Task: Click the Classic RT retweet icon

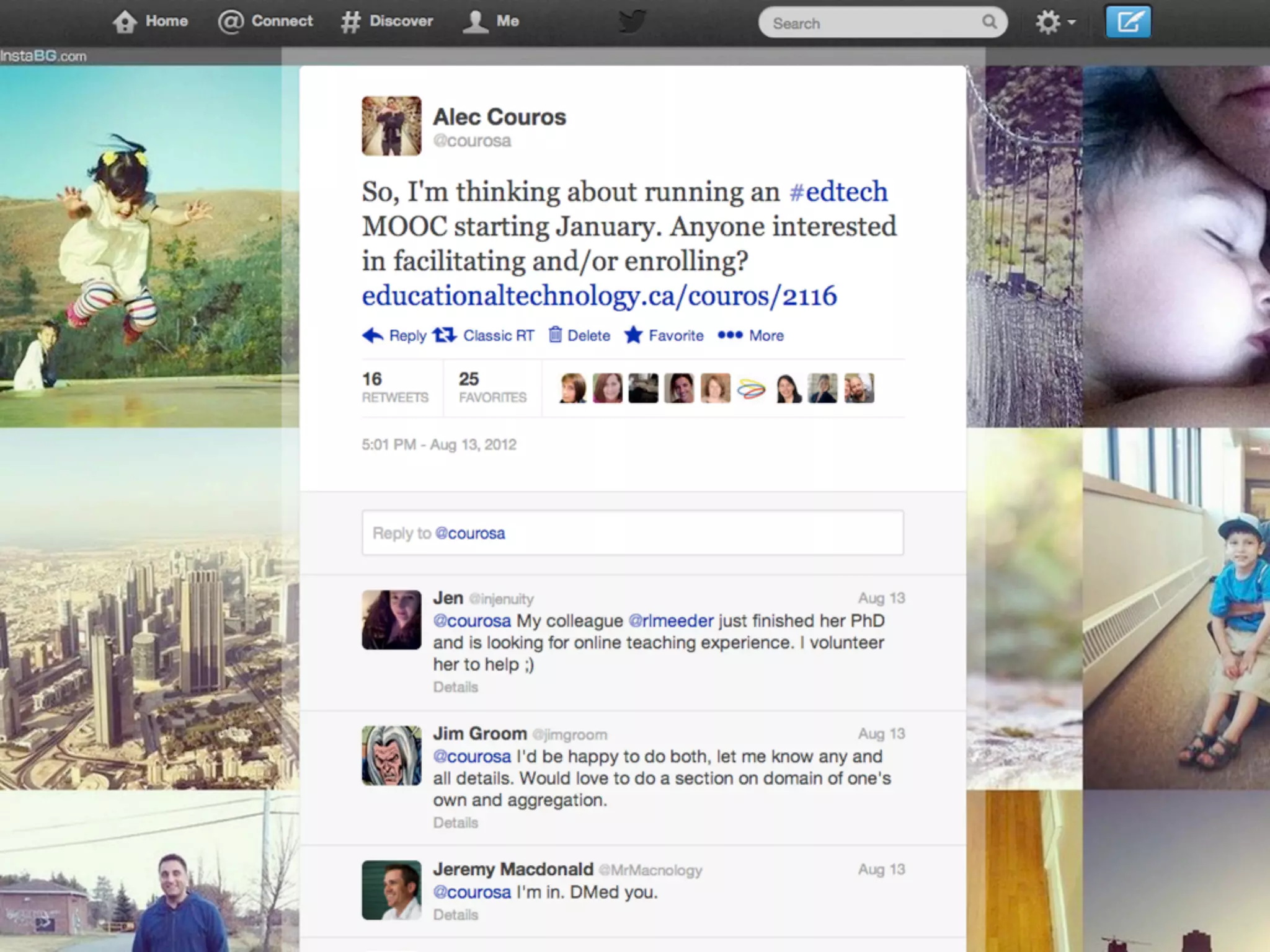Action: [444, 335]
